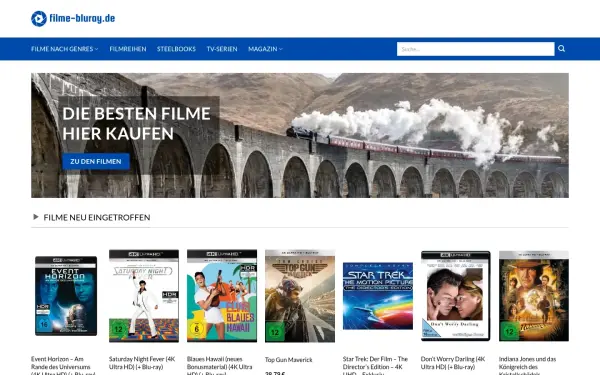600x375 pixels.
Task: Open the Saturday Night Fever cover thumbnail
Action: tap(144, 296)
